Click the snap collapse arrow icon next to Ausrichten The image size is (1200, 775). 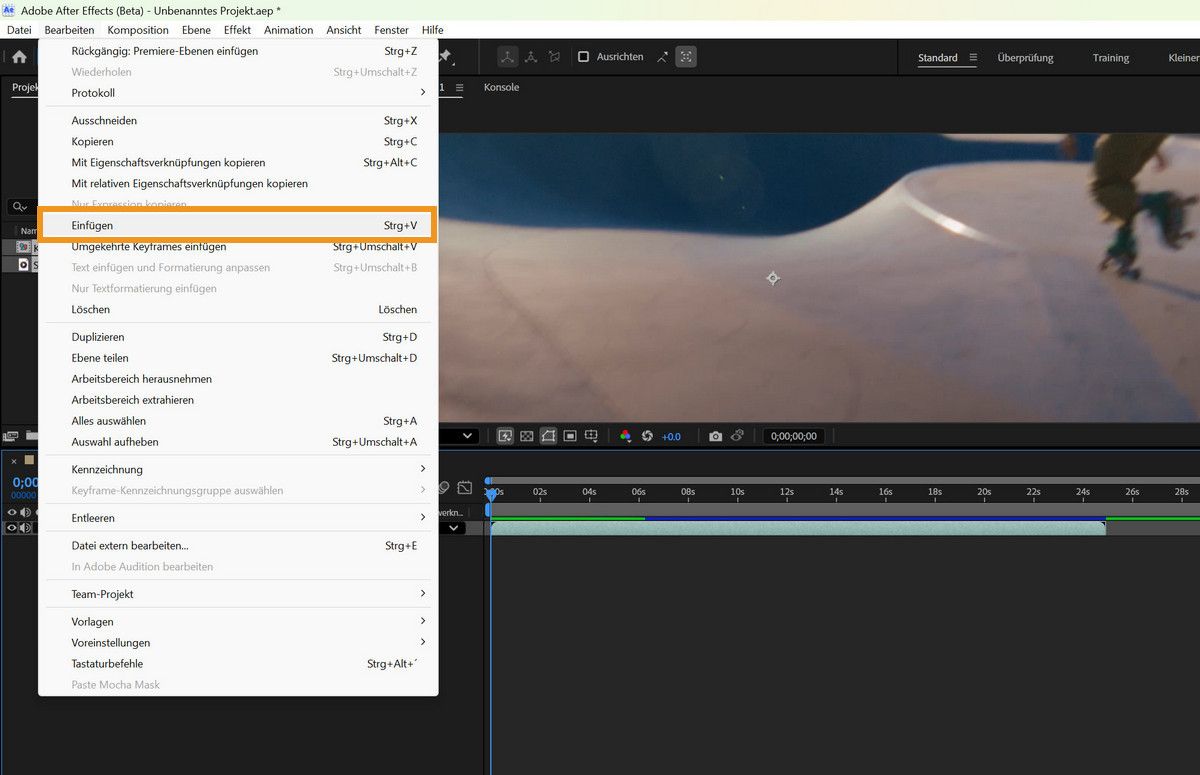[x=662, y=57]
